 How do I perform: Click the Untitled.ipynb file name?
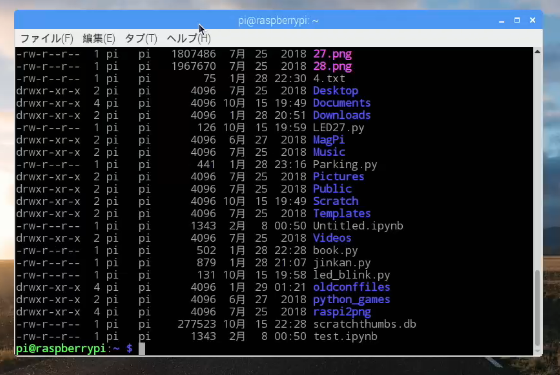[x=358, y=226]
